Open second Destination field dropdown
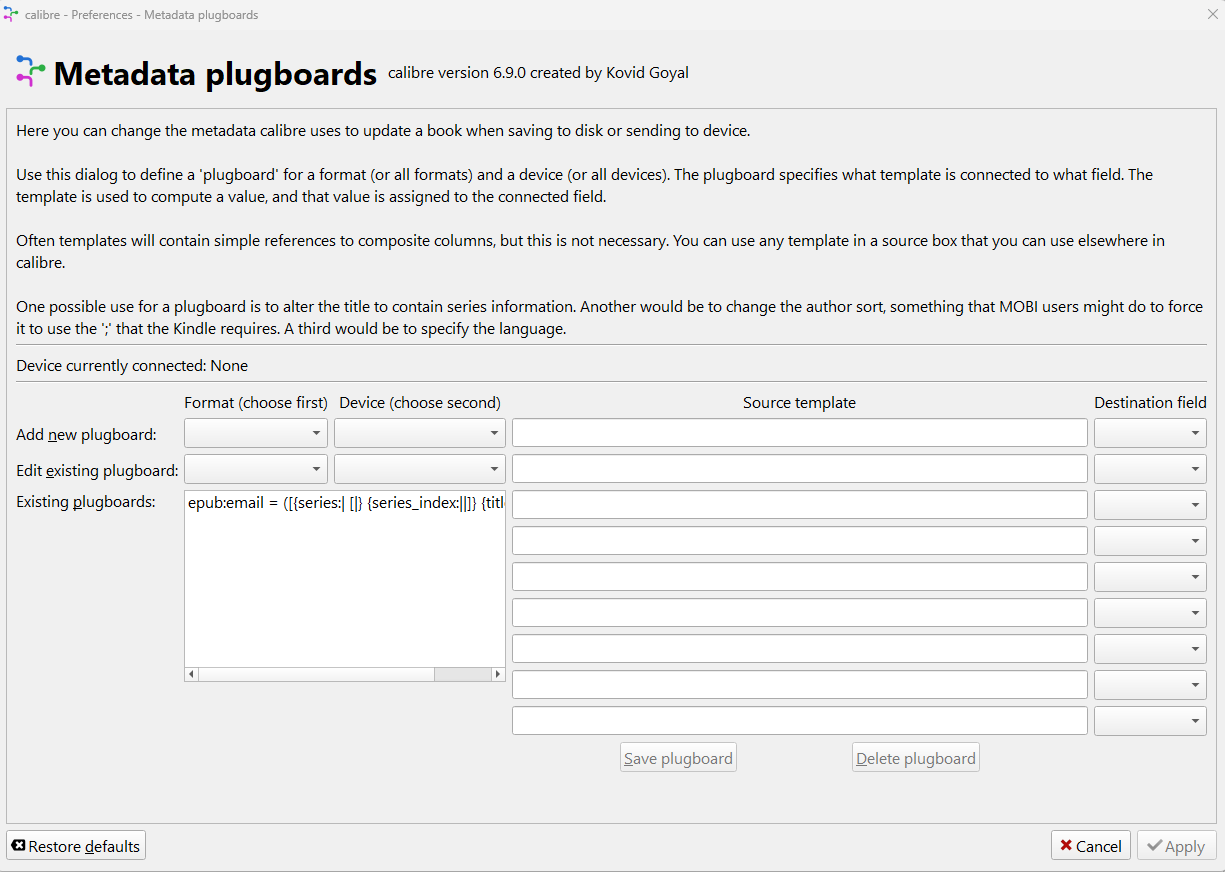 (x=1150, y=469)
